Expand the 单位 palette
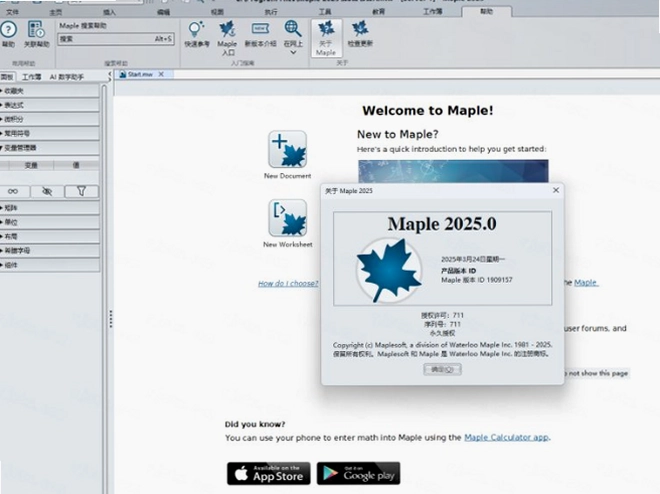The height and width of the screenshot is (494, 660). click(x=50, y=222)
